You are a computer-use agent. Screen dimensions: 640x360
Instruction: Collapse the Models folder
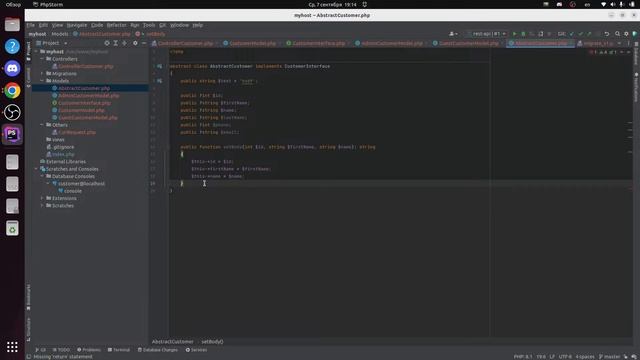42,81
